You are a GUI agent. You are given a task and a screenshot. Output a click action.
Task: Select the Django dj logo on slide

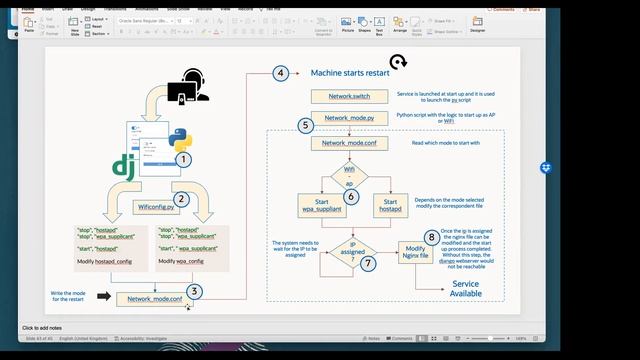pyautogui.click(x=124, y=167)
